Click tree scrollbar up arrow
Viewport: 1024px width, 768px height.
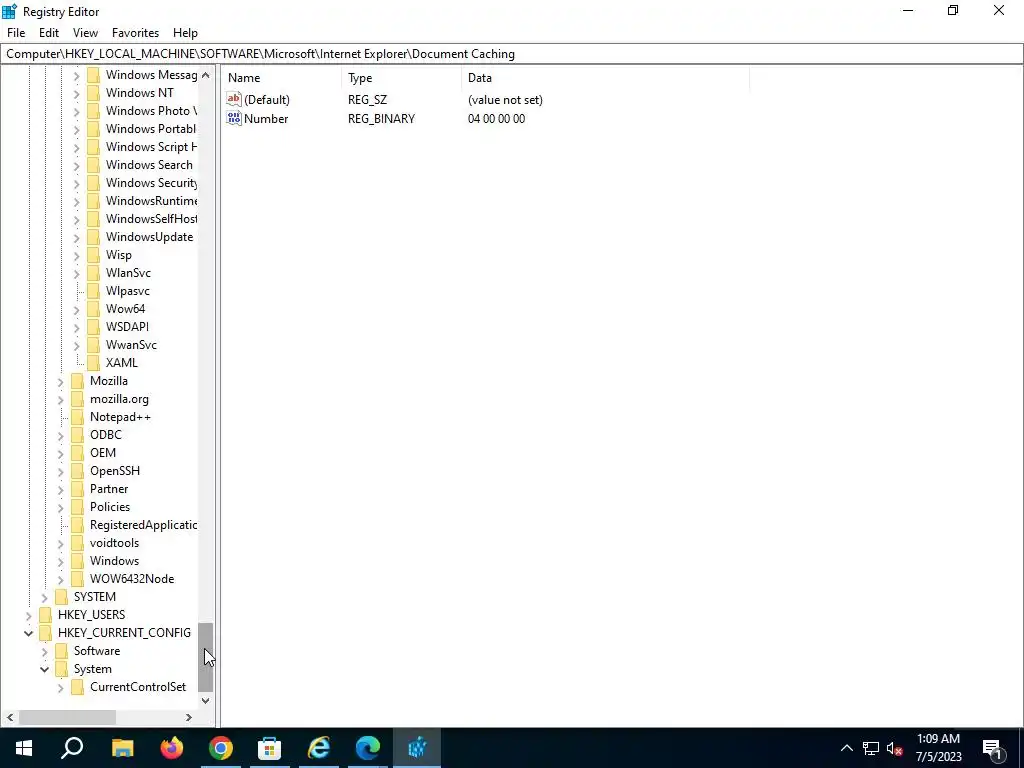click(x=205, y=75)
